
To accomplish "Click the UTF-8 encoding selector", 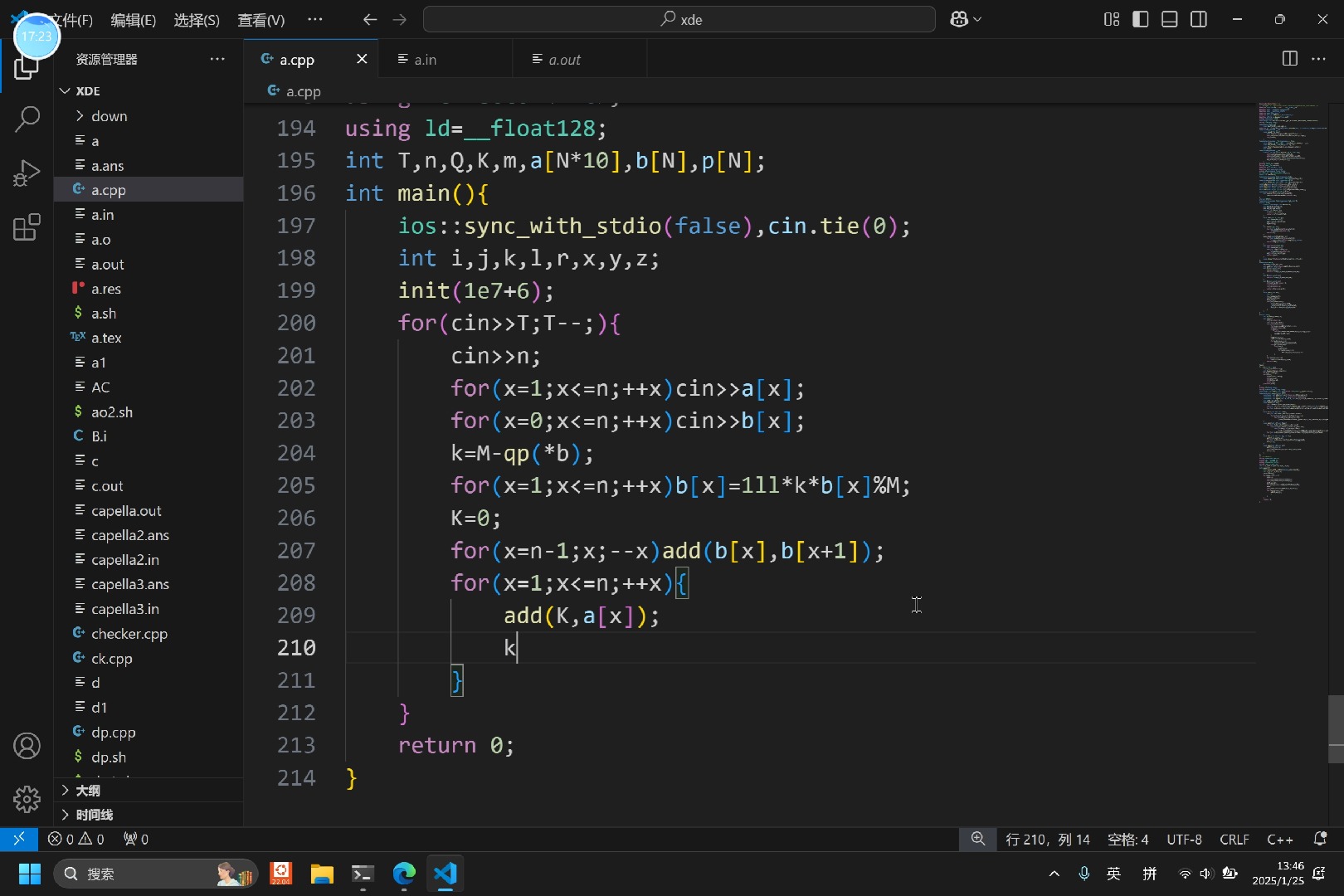I will pyautogui.click(x=1184, y=840).
